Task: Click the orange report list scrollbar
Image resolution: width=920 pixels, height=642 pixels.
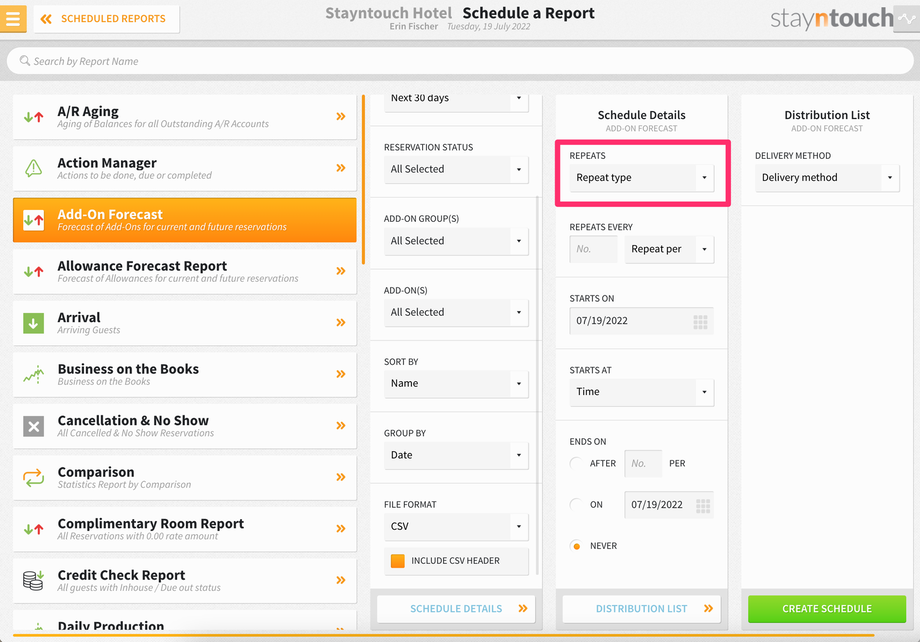Action: point(364,180)
